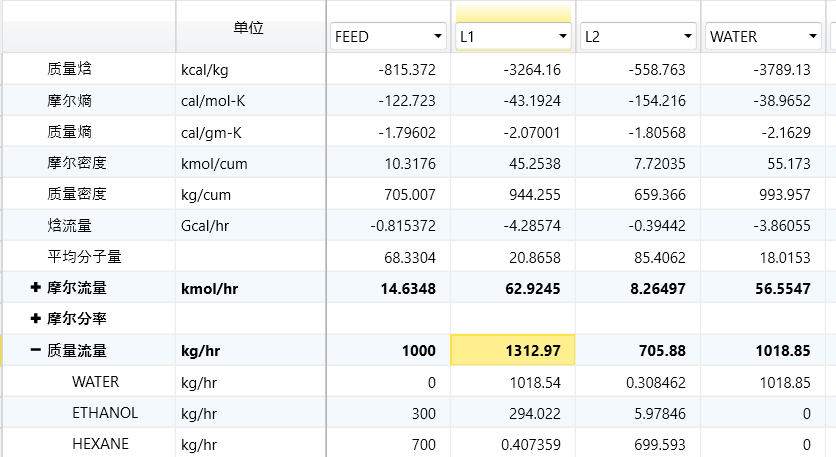Select the highlighted 1312.97 cell

(513, 350)
